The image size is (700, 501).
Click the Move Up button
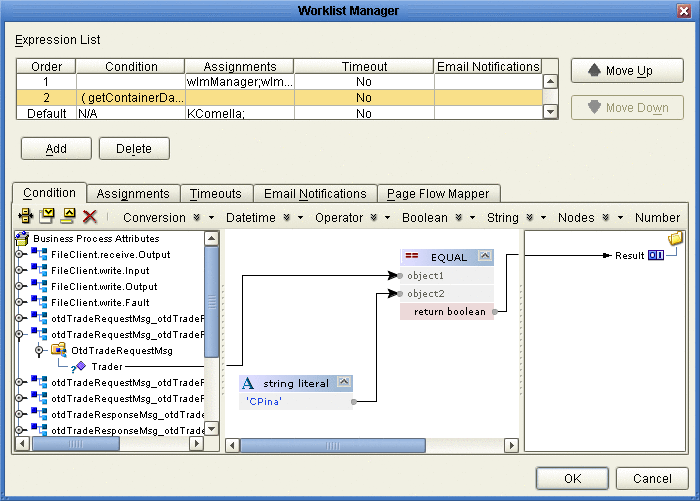point(627,71)
